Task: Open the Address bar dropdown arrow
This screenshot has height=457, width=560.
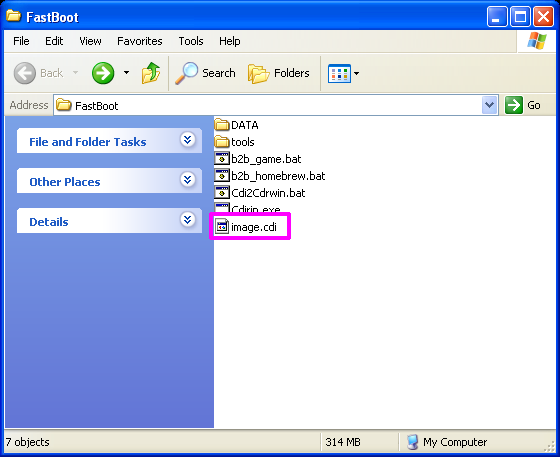Action: click(490, 105)
